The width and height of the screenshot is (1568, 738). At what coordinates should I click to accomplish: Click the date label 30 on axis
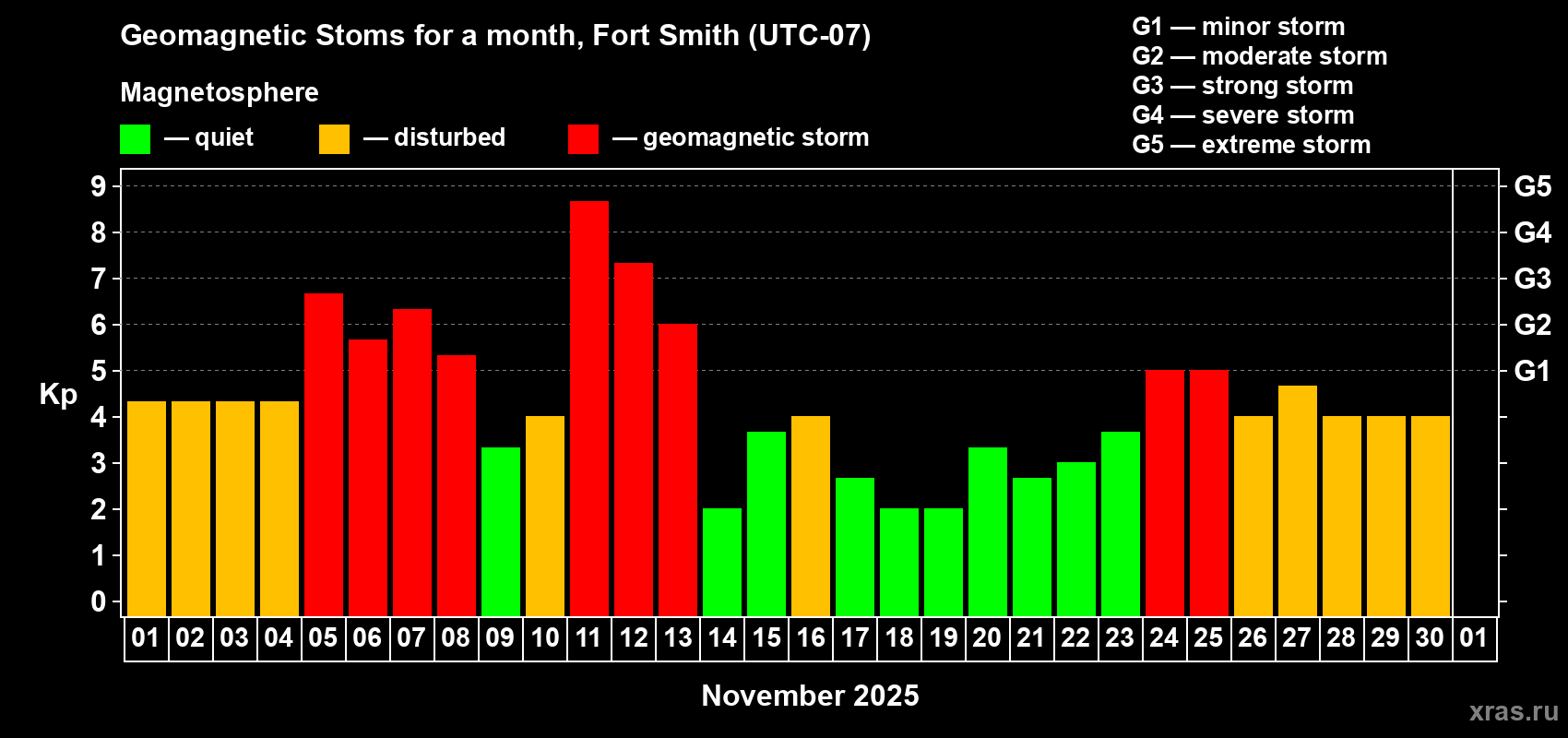1430,638
